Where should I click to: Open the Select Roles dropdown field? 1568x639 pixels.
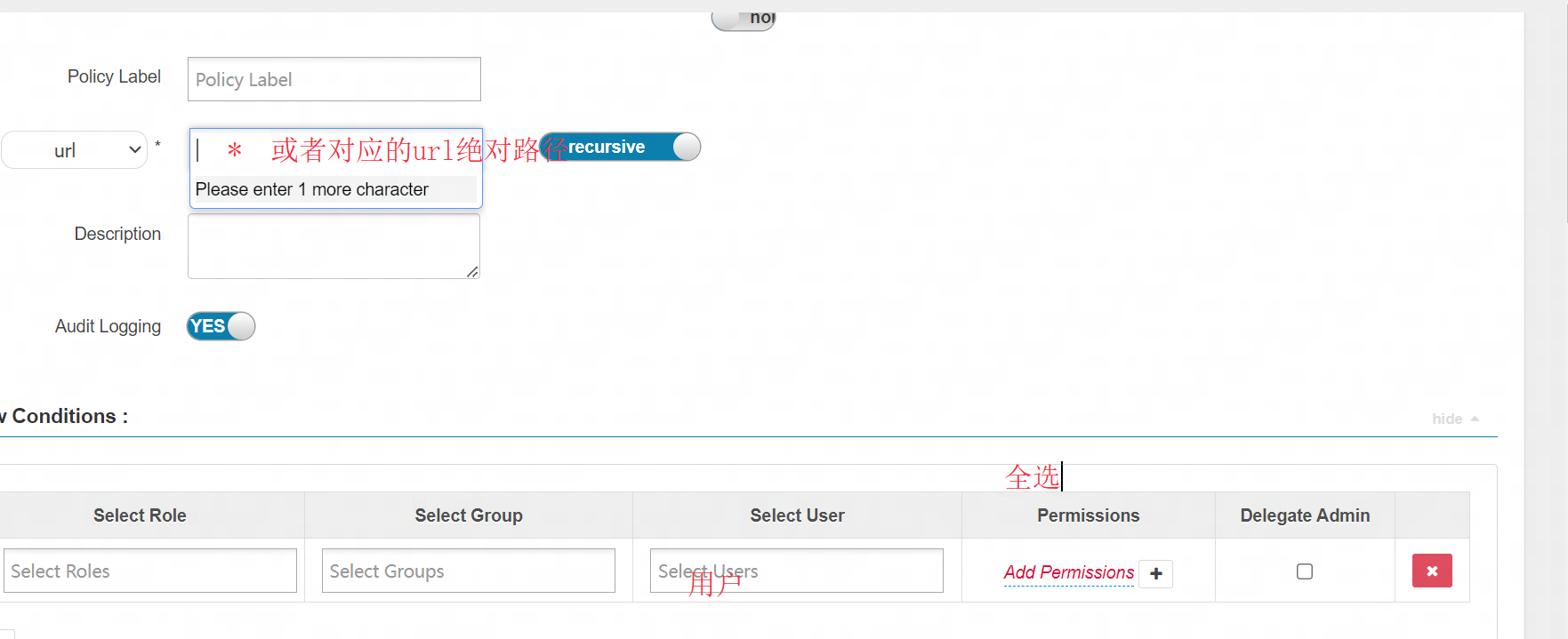(150, 571)
